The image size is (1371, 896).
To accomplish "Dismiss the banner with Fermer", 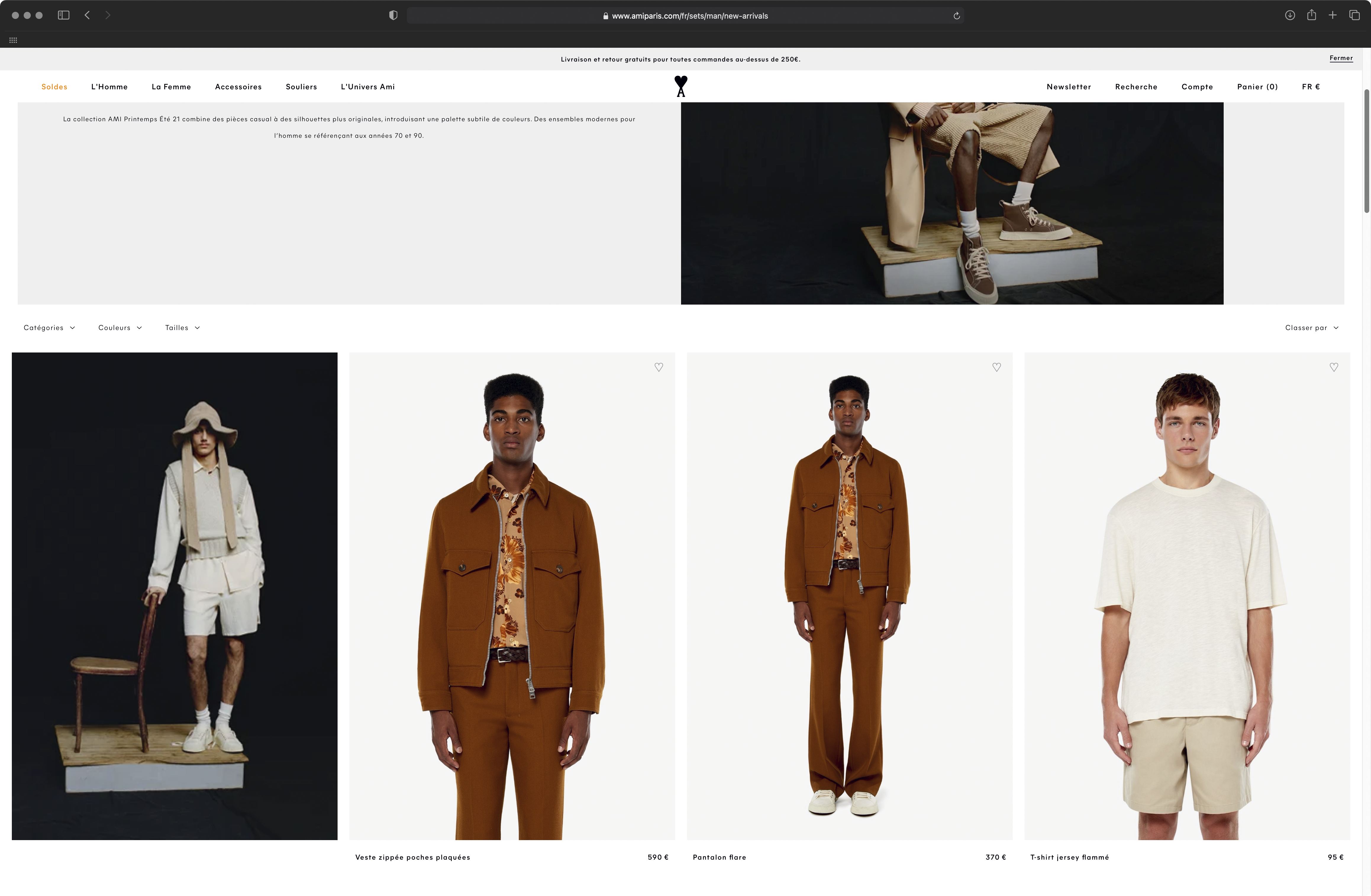I will pos(1341,58).
